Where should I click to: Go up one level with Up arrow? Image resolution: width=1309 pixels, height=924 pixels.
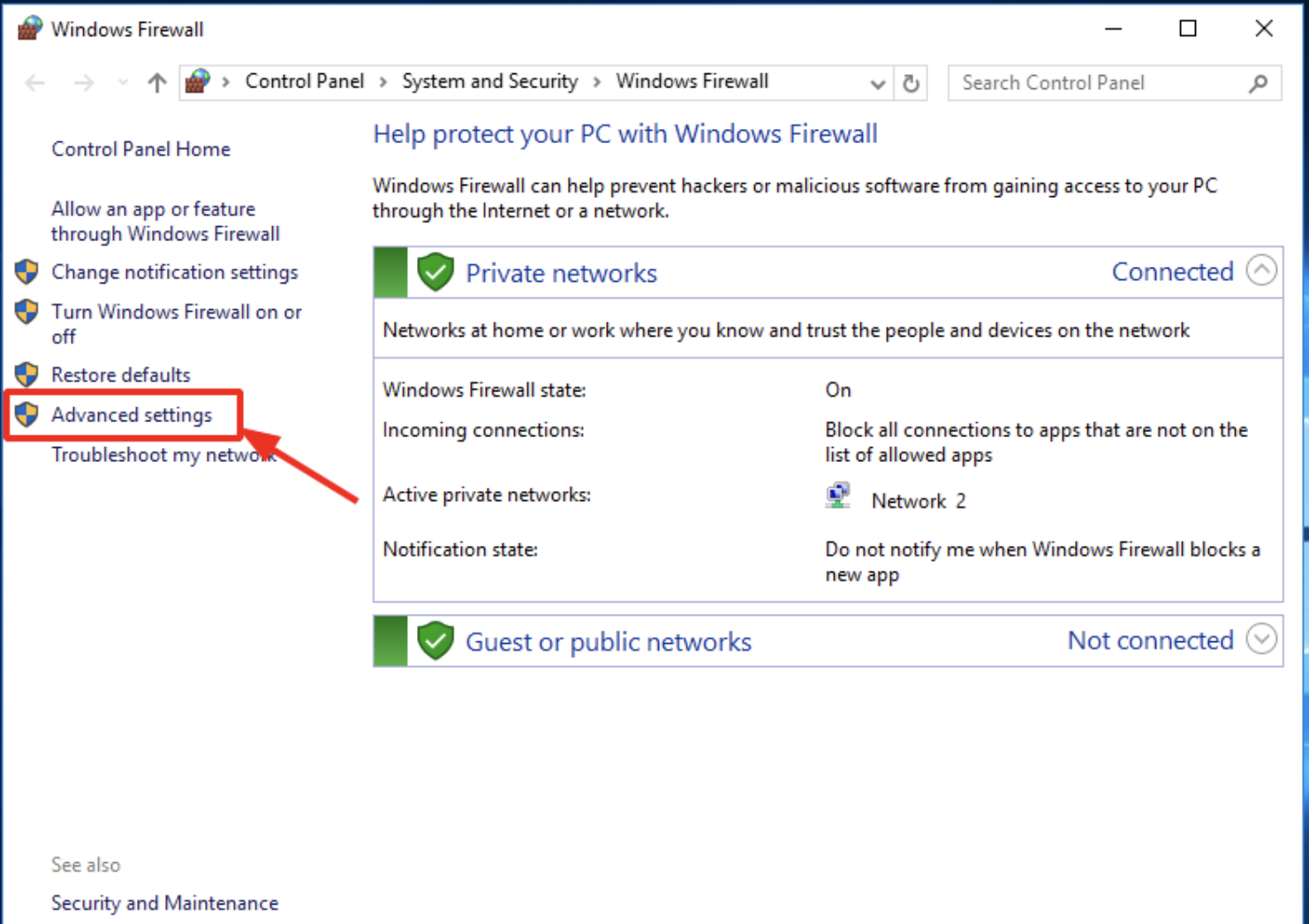click(157, 83)
